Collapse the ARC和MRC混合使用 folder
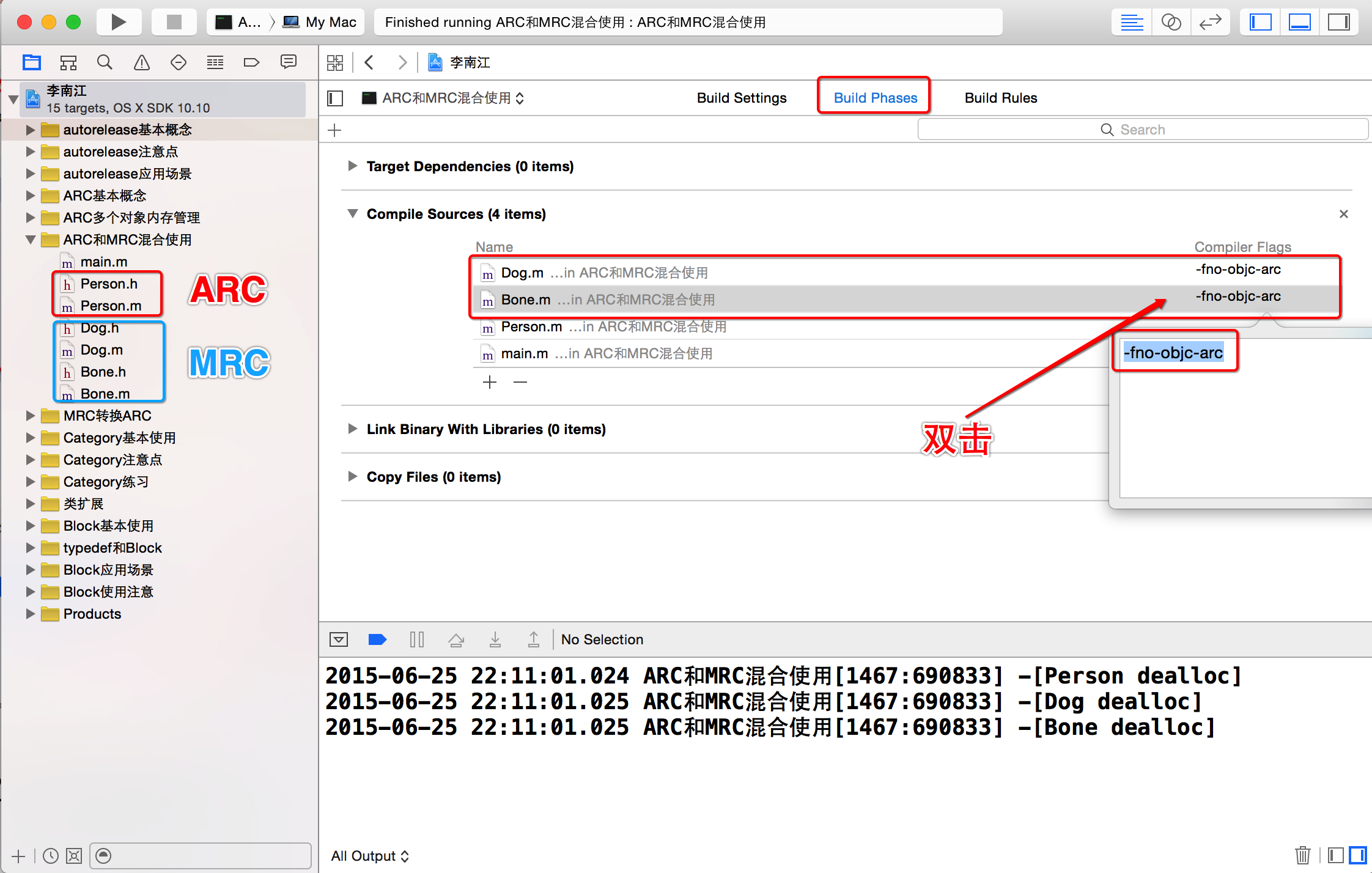Viewport: 1372px width, 873px height. (30, 240)
